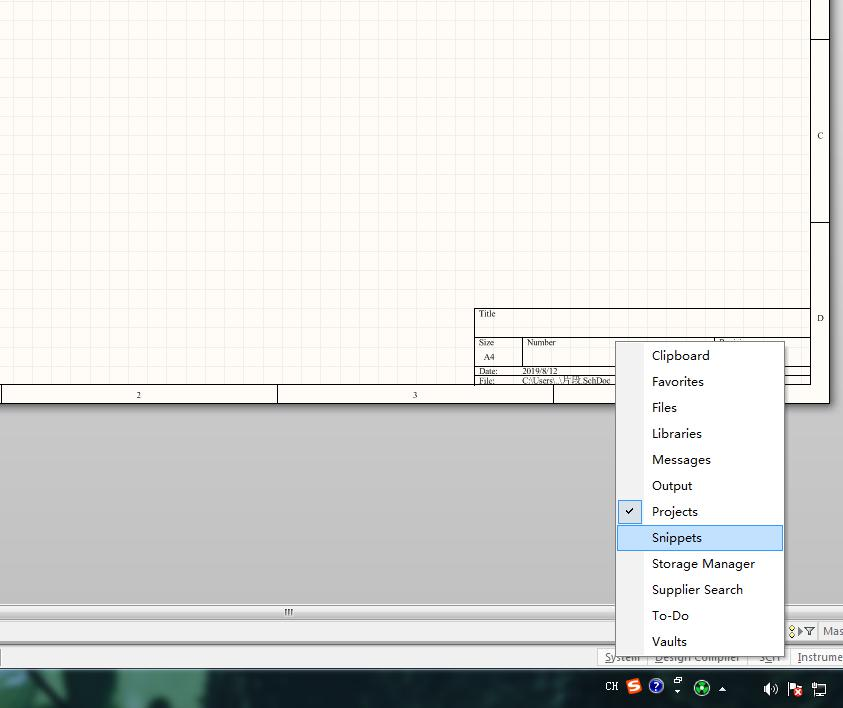Click the Sogou input method tray icon
The height and width of the screenshot is (708, 843).
pyautogui.click(x=634, y=686)
